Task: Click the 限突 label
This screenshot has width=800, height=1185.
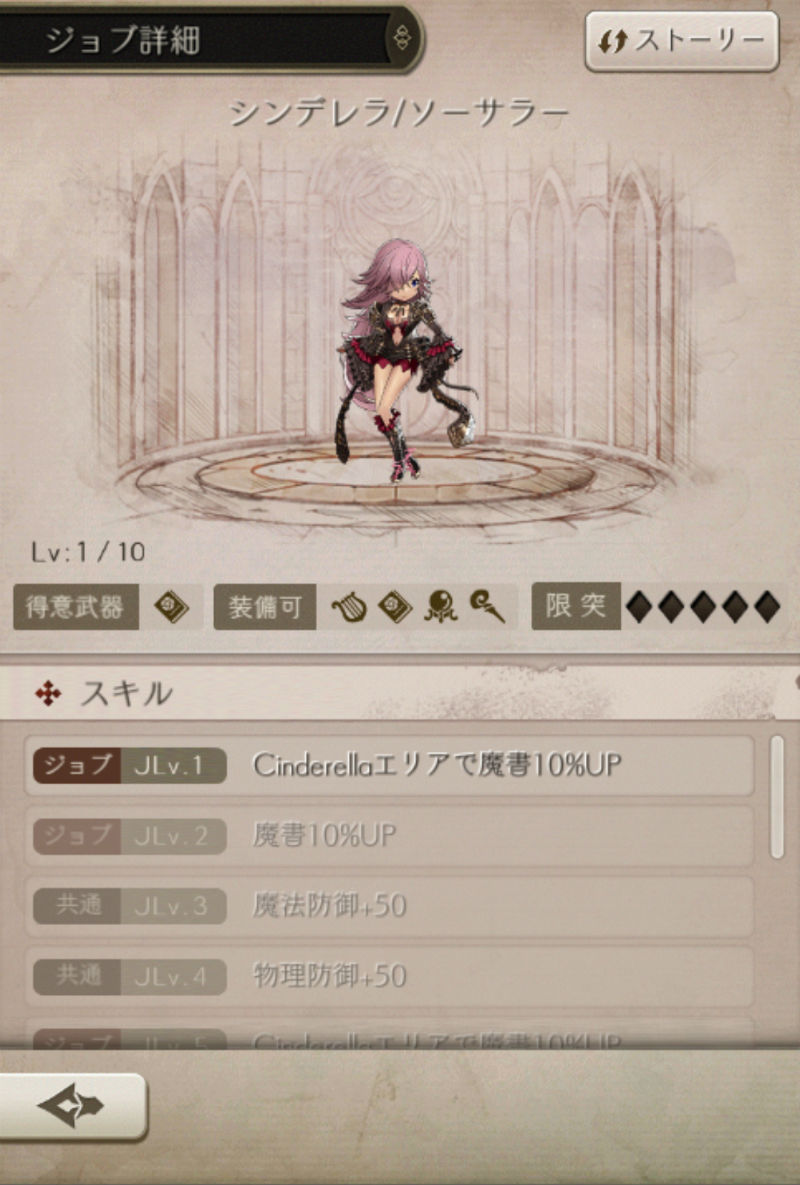Action: (576, 606)
